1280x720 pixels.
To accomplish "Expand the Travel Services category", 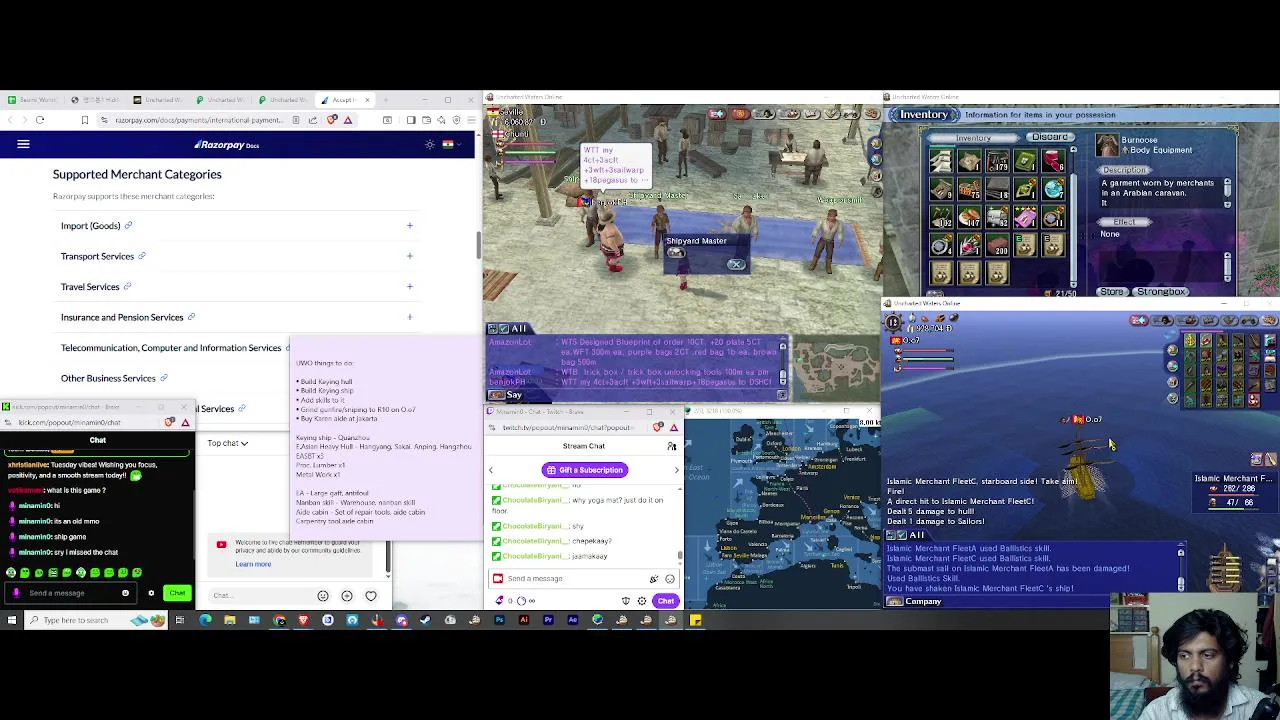I will pos(409,286).
